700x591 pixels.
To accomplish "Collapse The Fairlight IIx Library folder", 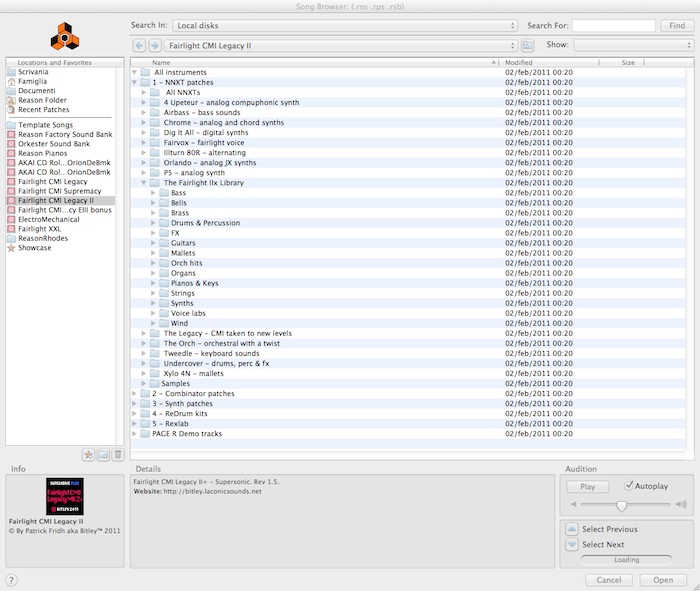I will pyautogui.click(x=145, y=183).
